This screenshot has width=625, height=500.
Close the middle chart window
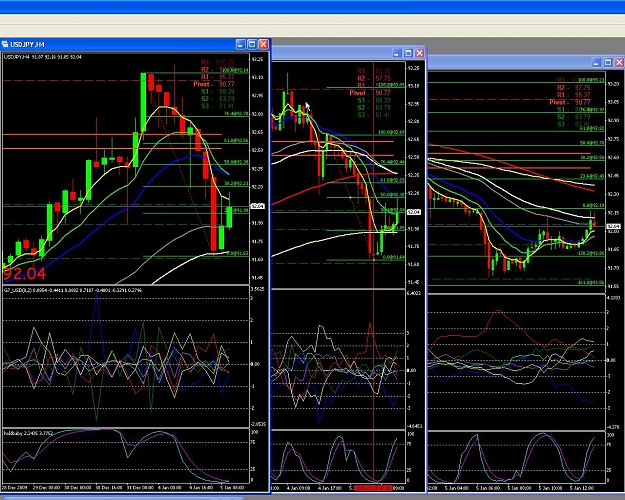click(x=420, y=53)
